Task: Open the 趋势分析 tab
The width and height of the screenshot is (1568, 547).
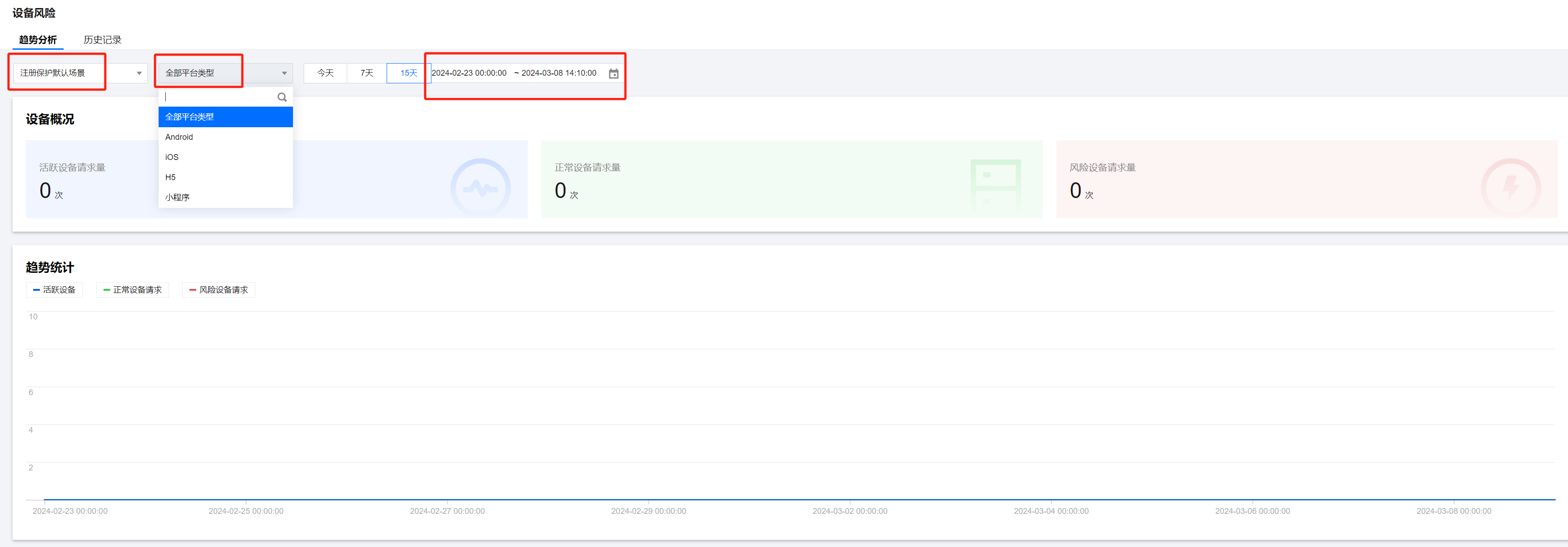Action: [x=38, y=39]
